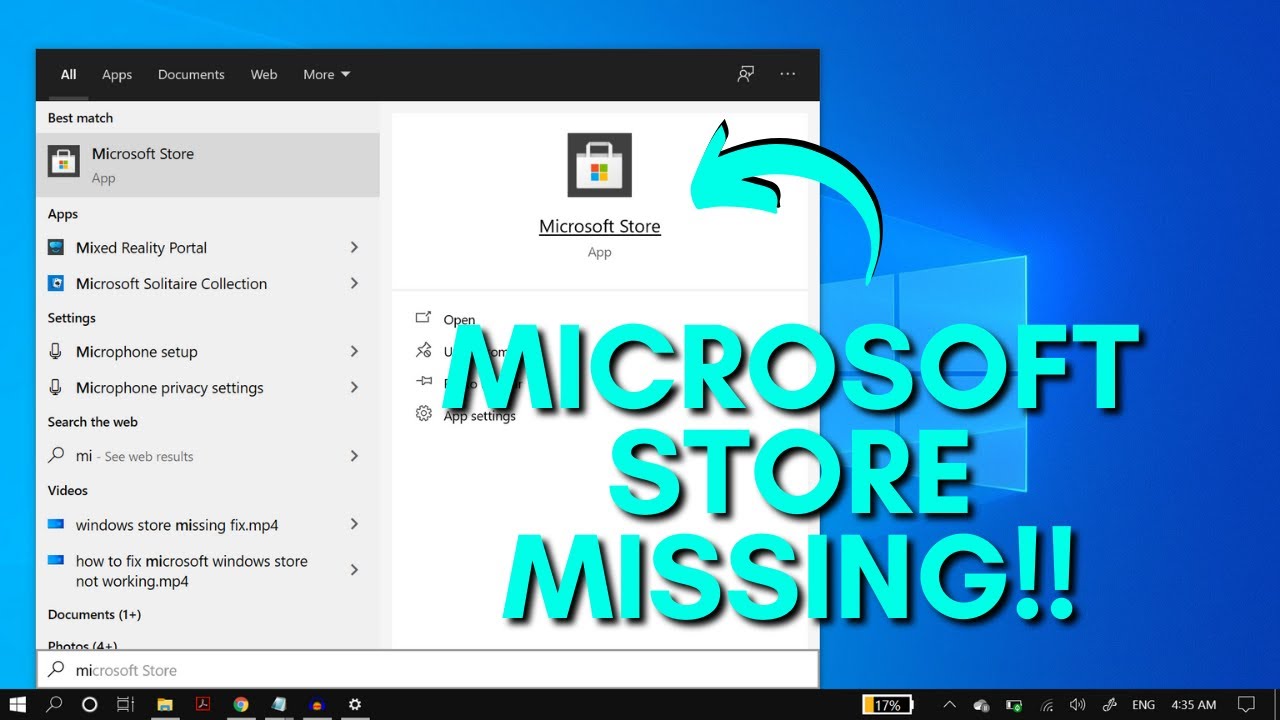Expand Microphone setup arrow
The image size is (1280, 720).
[x=354, y=351]
